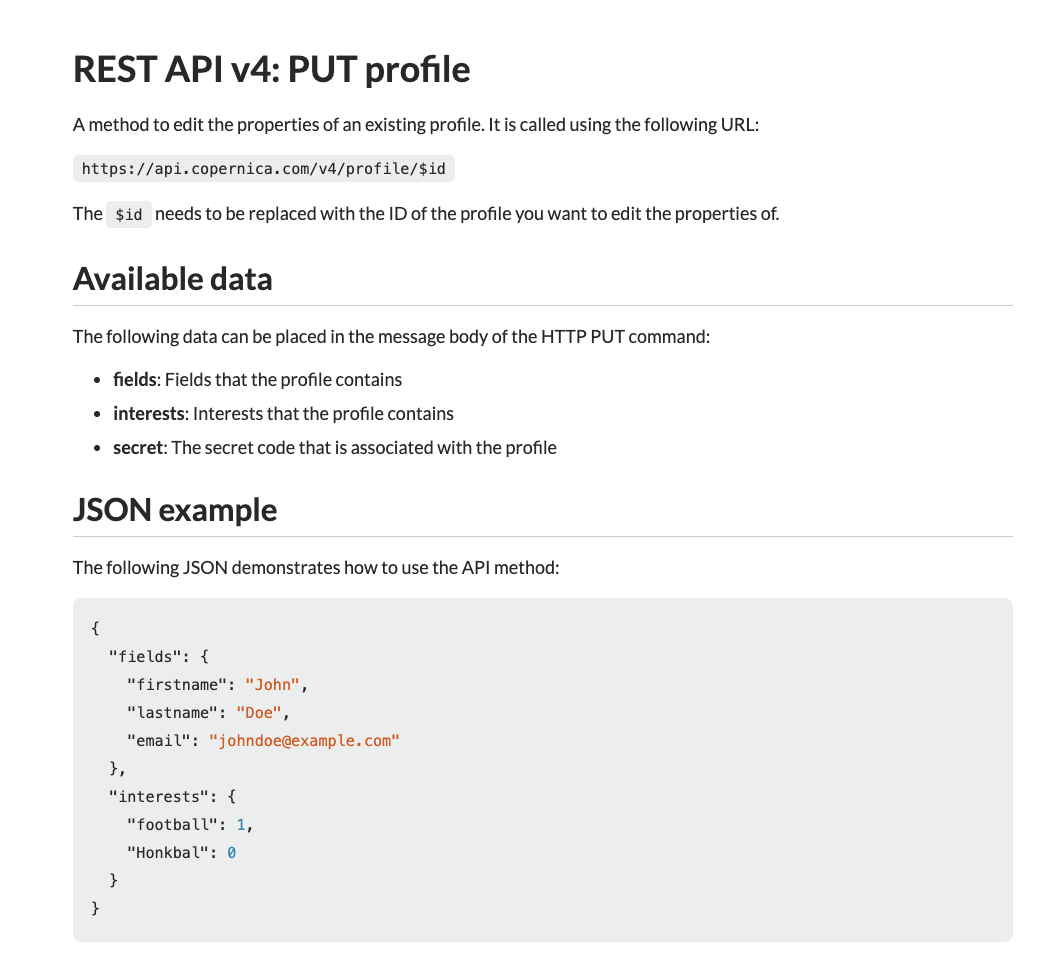Click the api.copernica.com profile URL code

(263, 169)
